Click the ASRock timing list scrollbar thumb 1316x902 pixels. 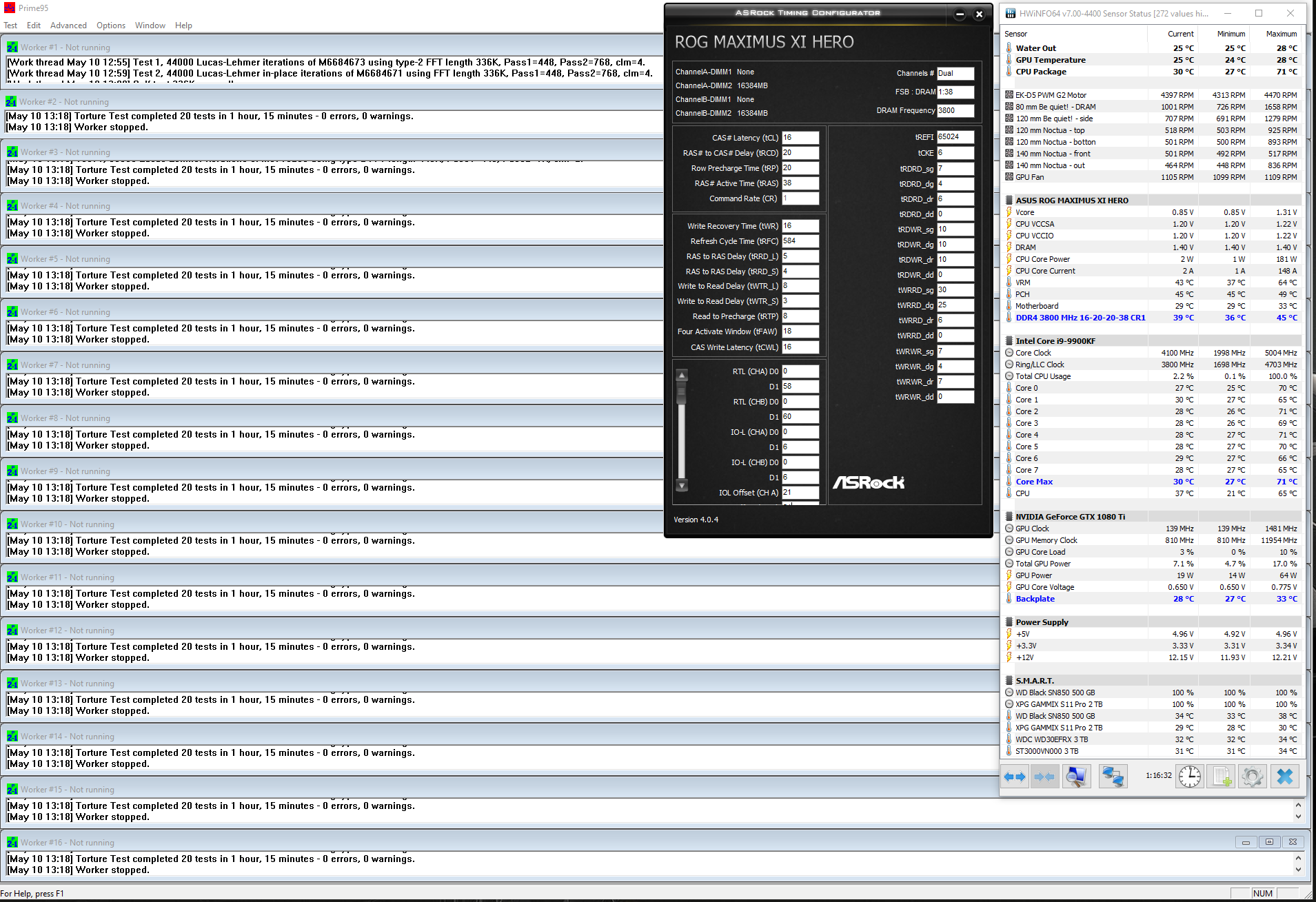pyautogui.click(x=682, y=393)
